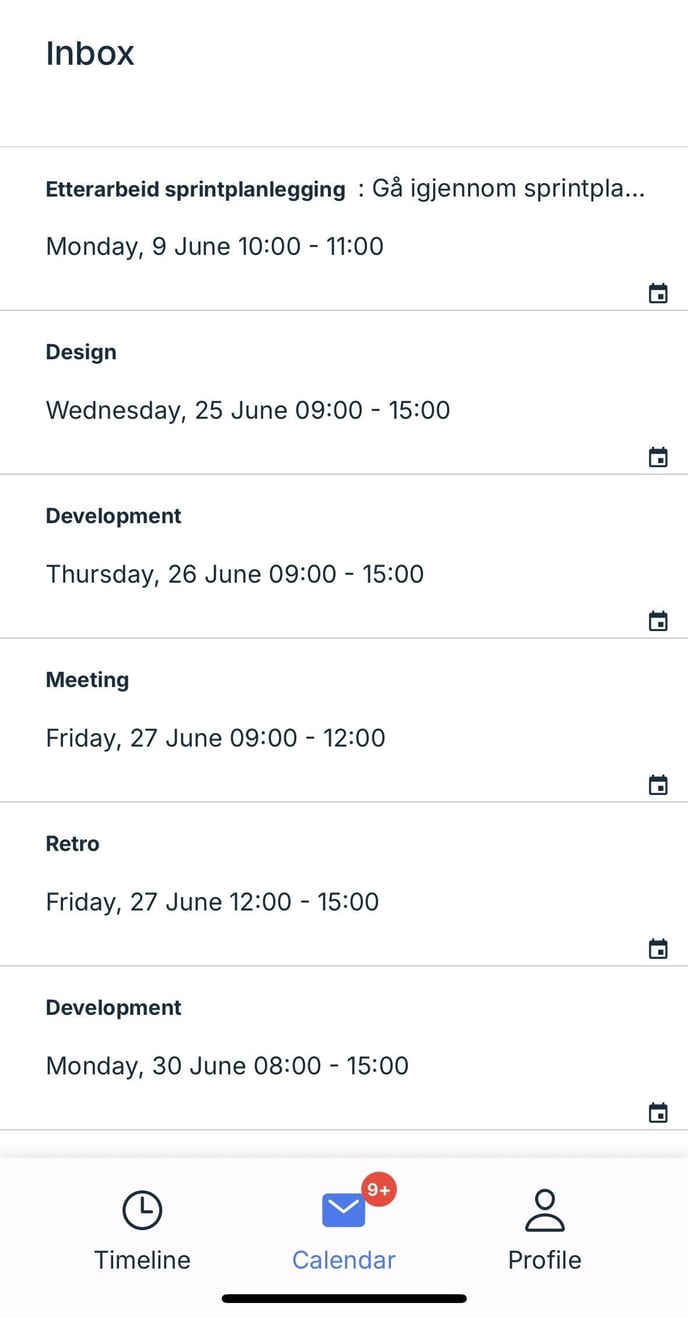Switch to the Timeline tab label
This screenshot has width=688, height=1317.
142,1260
